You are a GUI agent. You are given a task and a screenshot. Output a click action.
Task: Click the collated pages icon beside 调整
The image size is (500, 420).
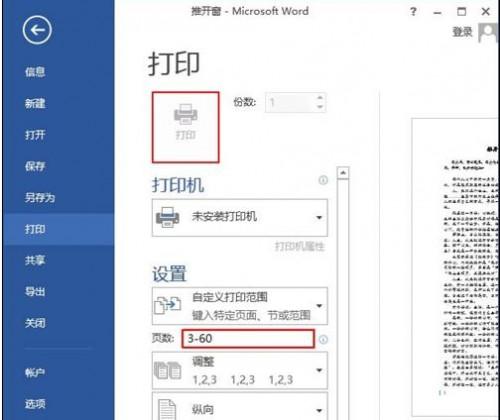(168, 370)
